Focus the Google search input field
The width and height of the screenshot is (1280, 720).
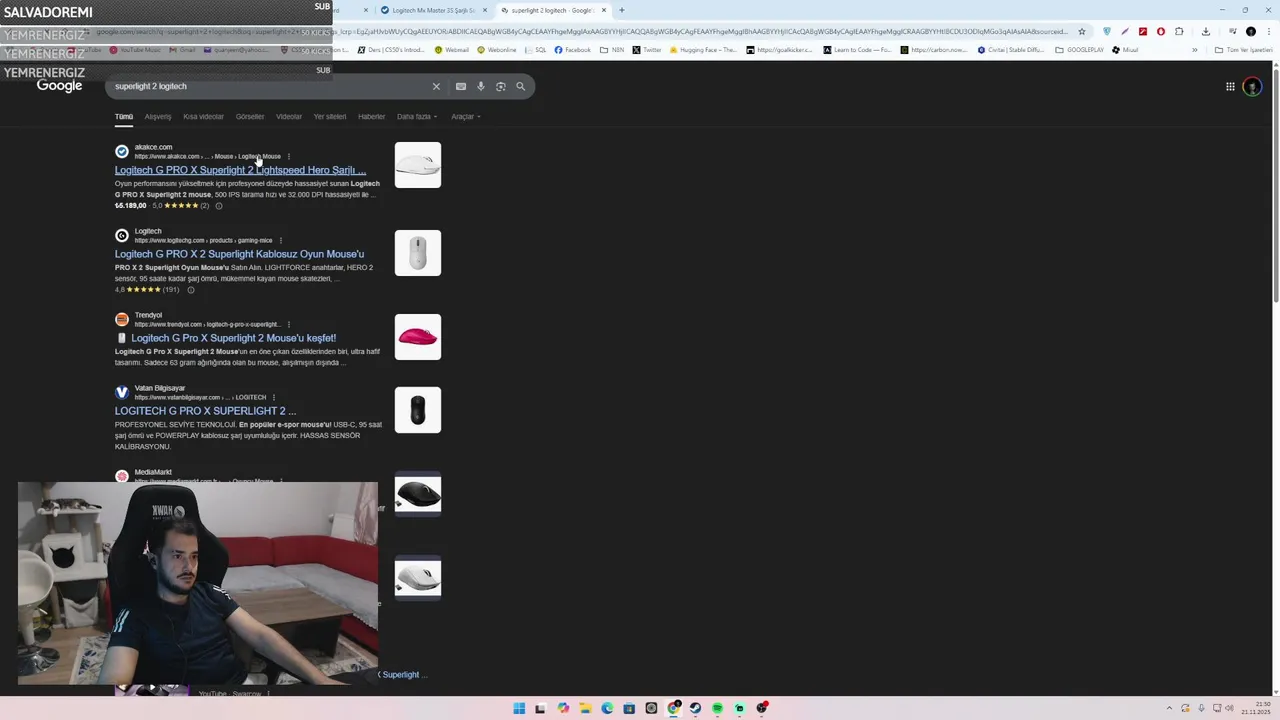tap(270, 86)
